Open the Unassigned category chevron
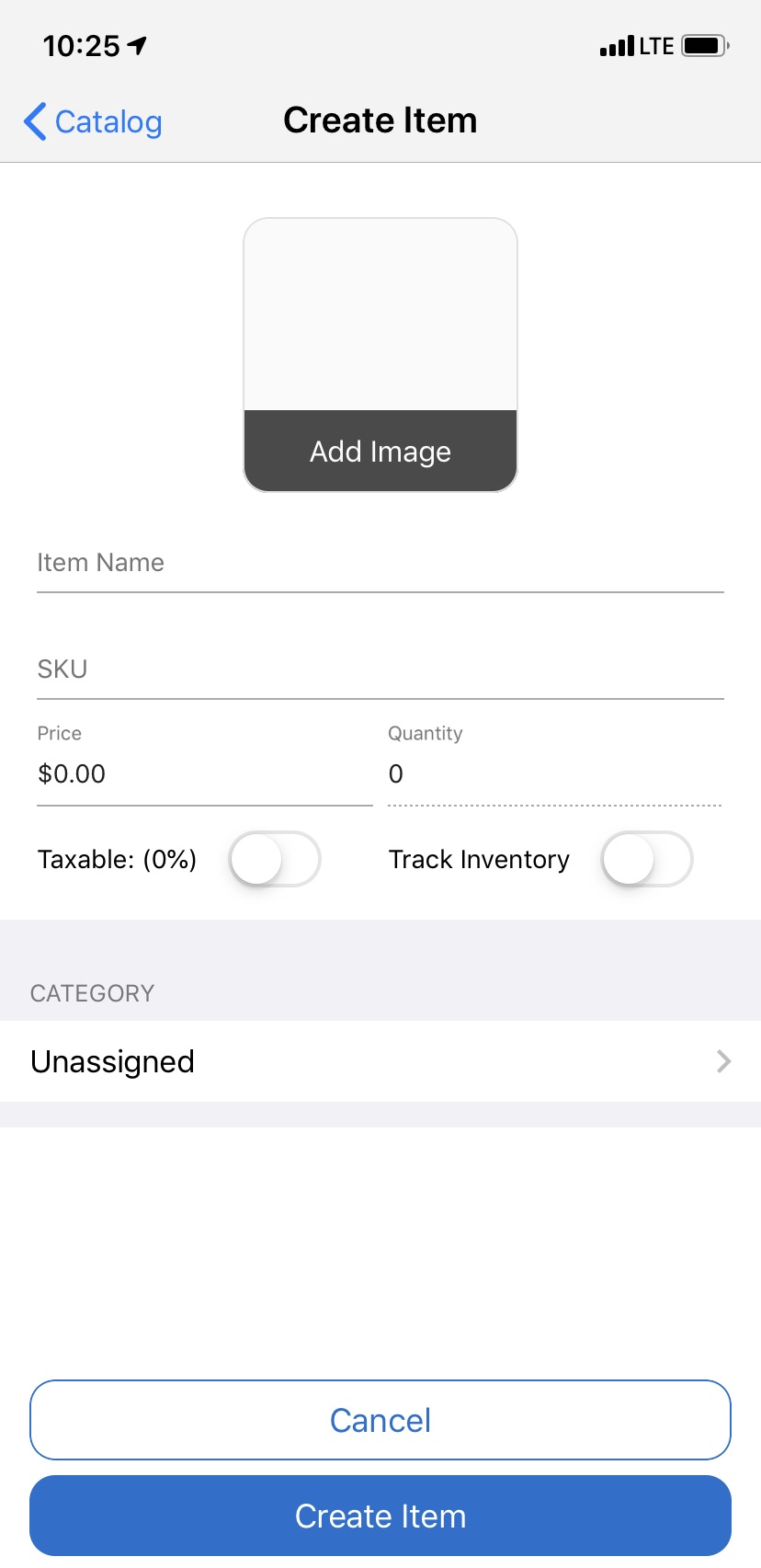 click(x=724, y=1061)
